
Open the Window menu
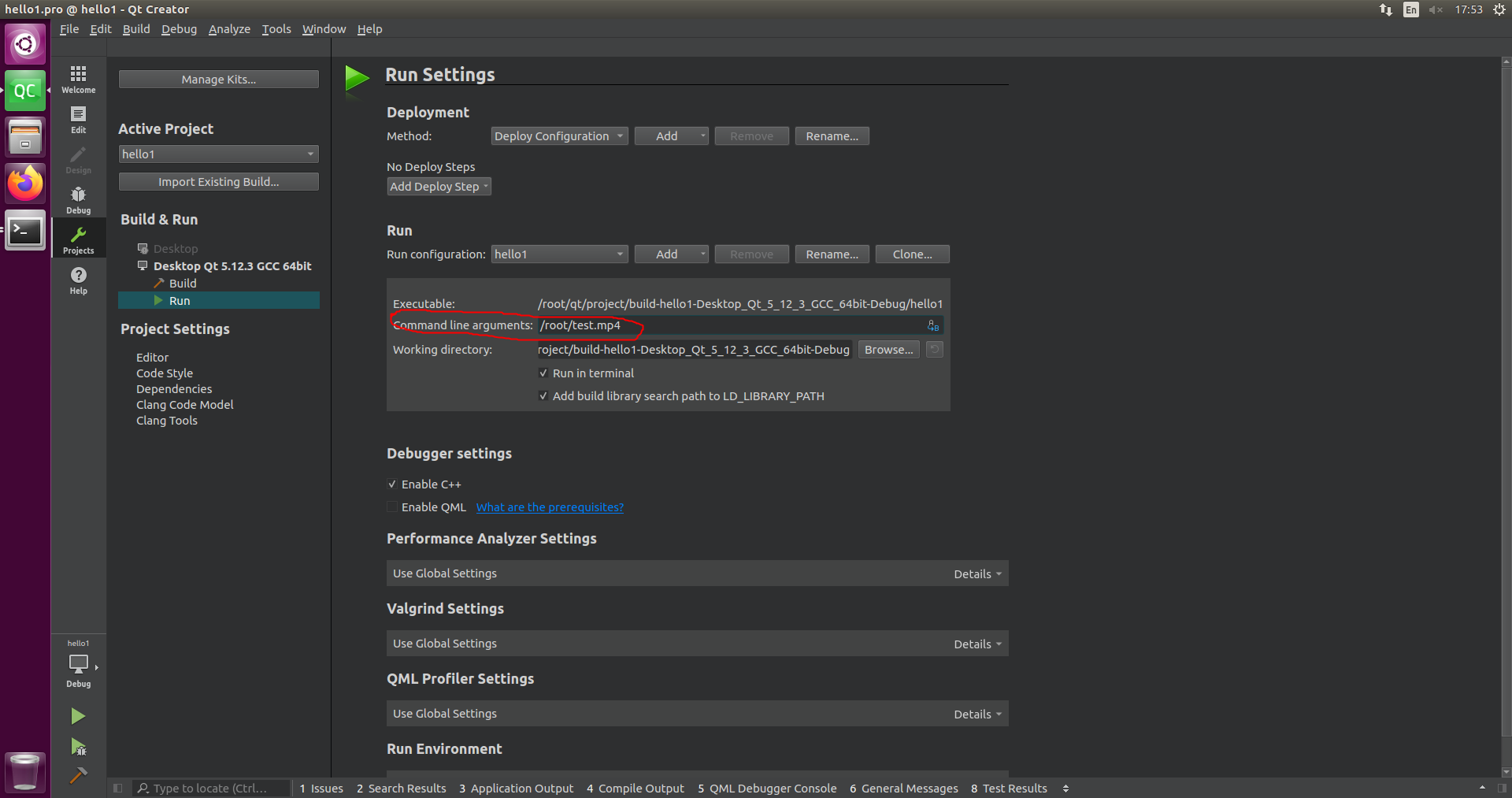[324, 29]
